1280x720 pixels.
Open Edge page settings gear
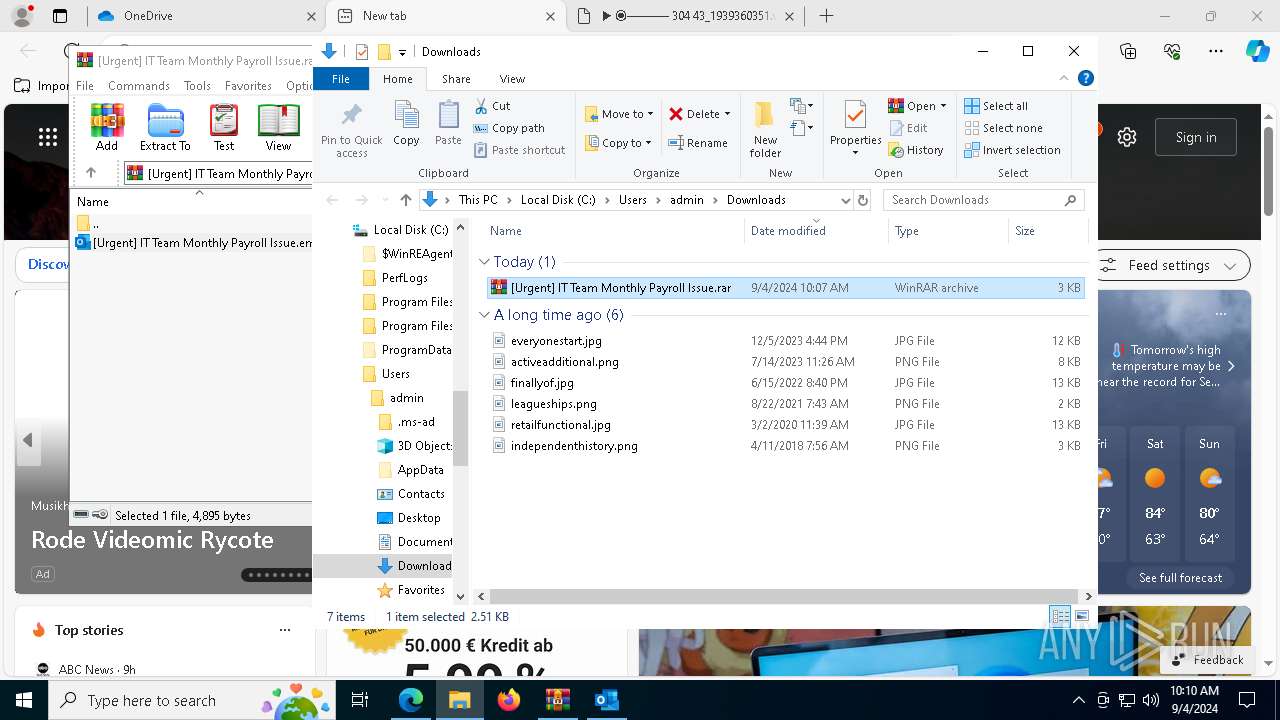click(x=1127, y=137)
